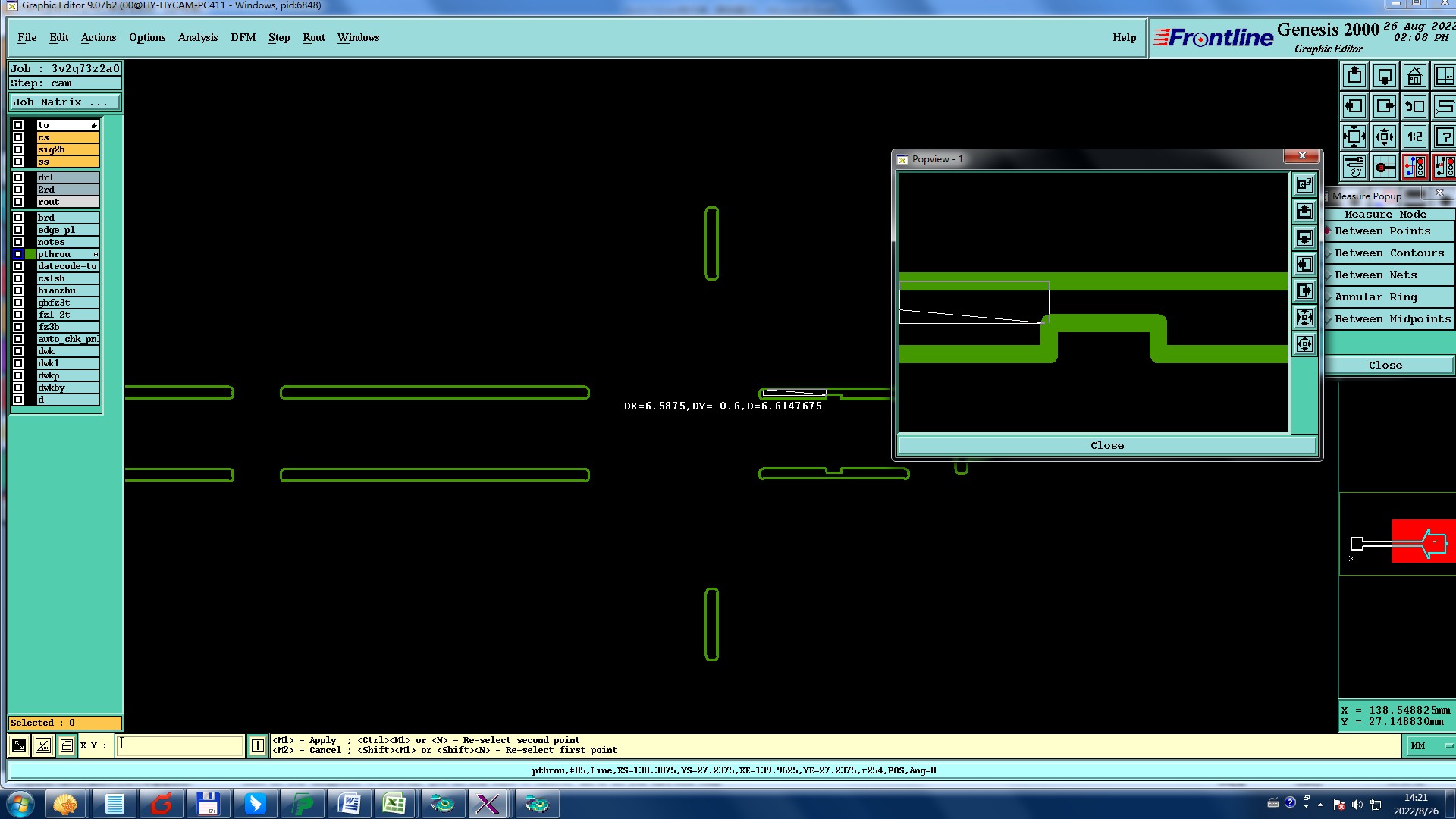Click the 1:2 zoom scale icon
Screen dimensions: 1456x819
(1414, 137)
